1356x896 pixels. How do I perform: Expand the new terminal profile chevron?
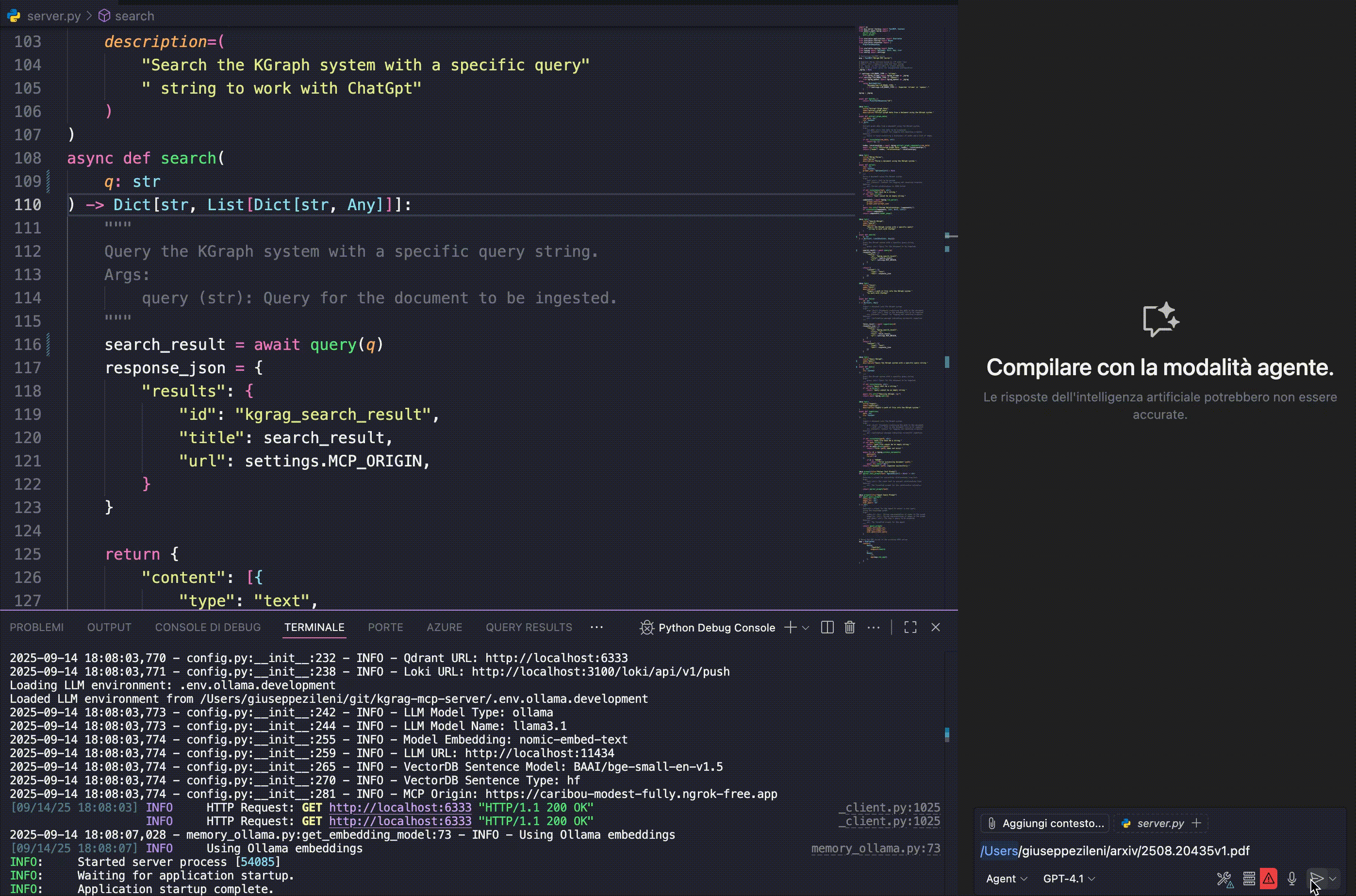[x=806, y=628]
